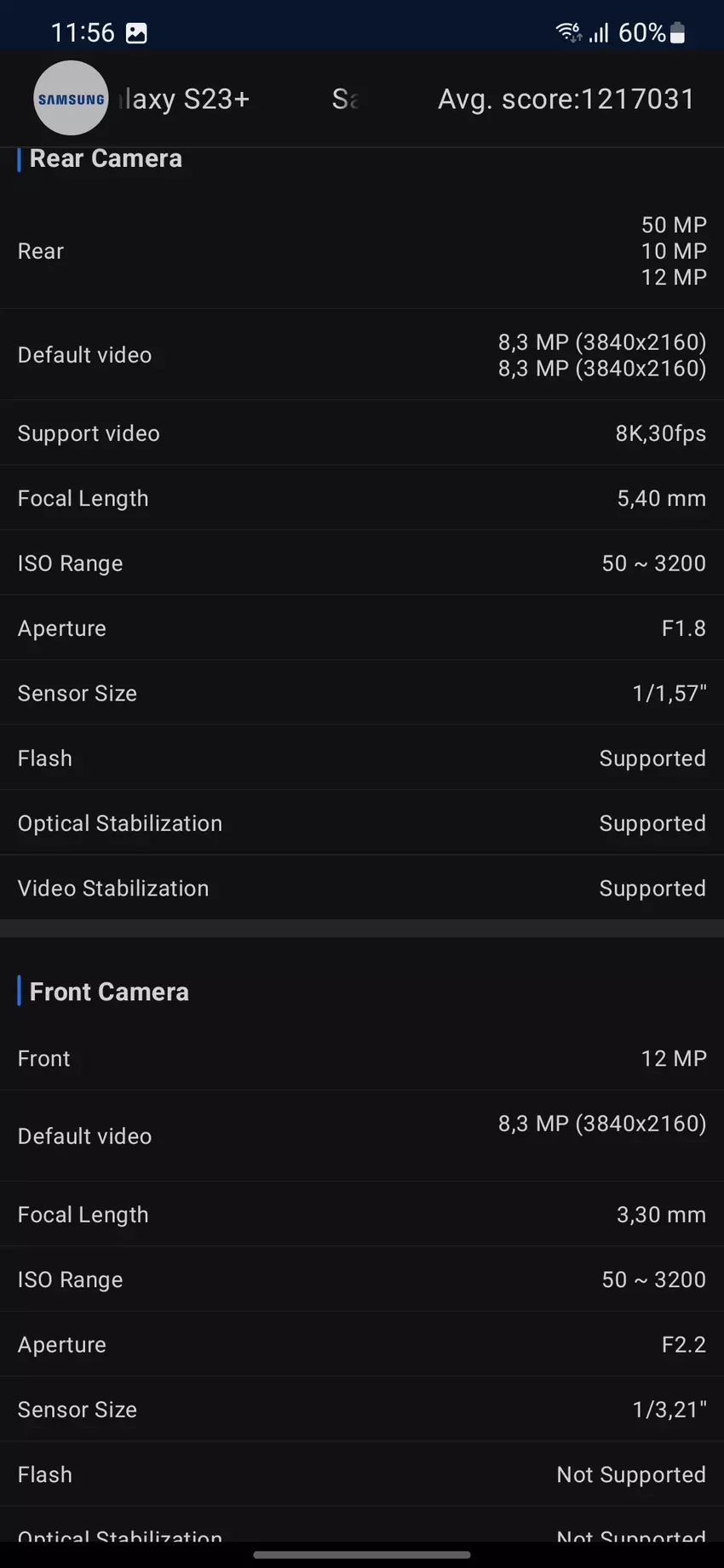Tap the screenshot notification icon in status bar
Image resolution: width=724 pixels, height=1568 pixels.
[136, 33]
